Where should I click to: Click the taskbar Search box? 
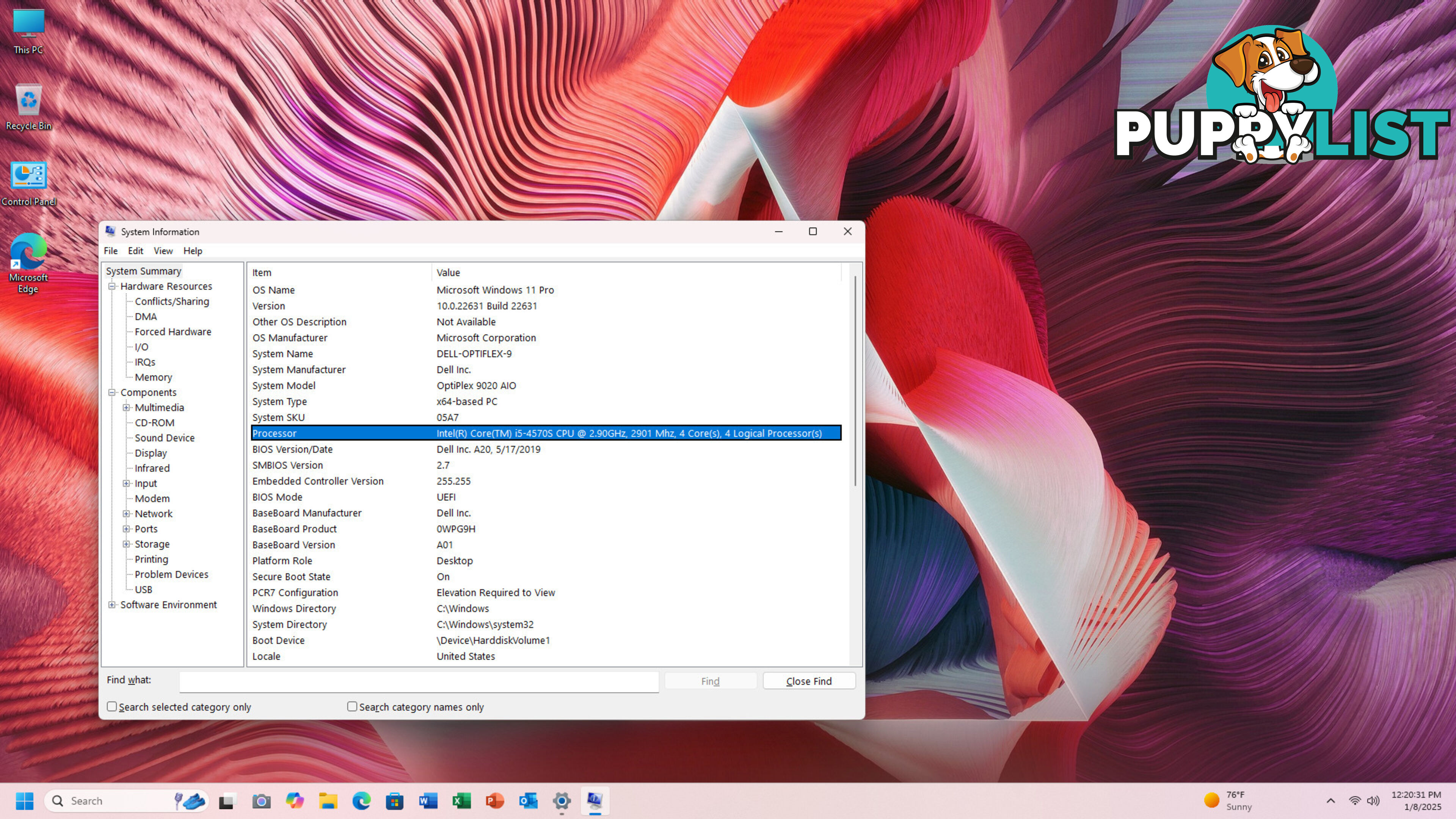[x=127, y=800]
